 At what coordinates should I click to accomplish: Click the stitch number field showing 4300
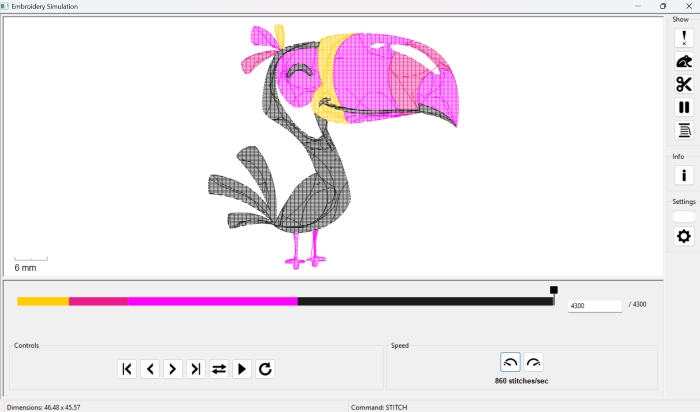pyautogui.click(x=594, y=306)
